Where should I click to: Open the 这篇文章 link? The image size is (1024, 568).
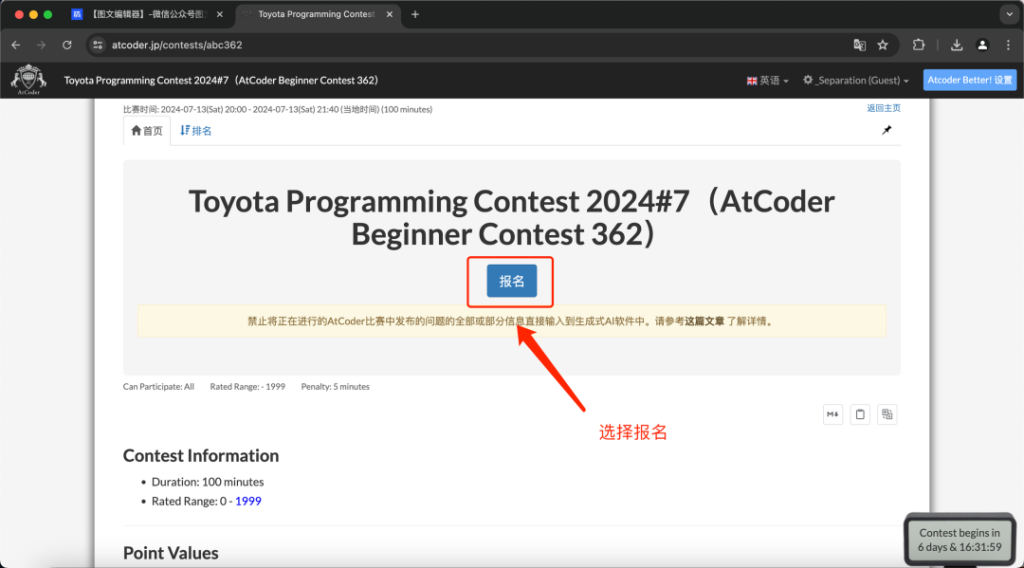pos(704,321)
